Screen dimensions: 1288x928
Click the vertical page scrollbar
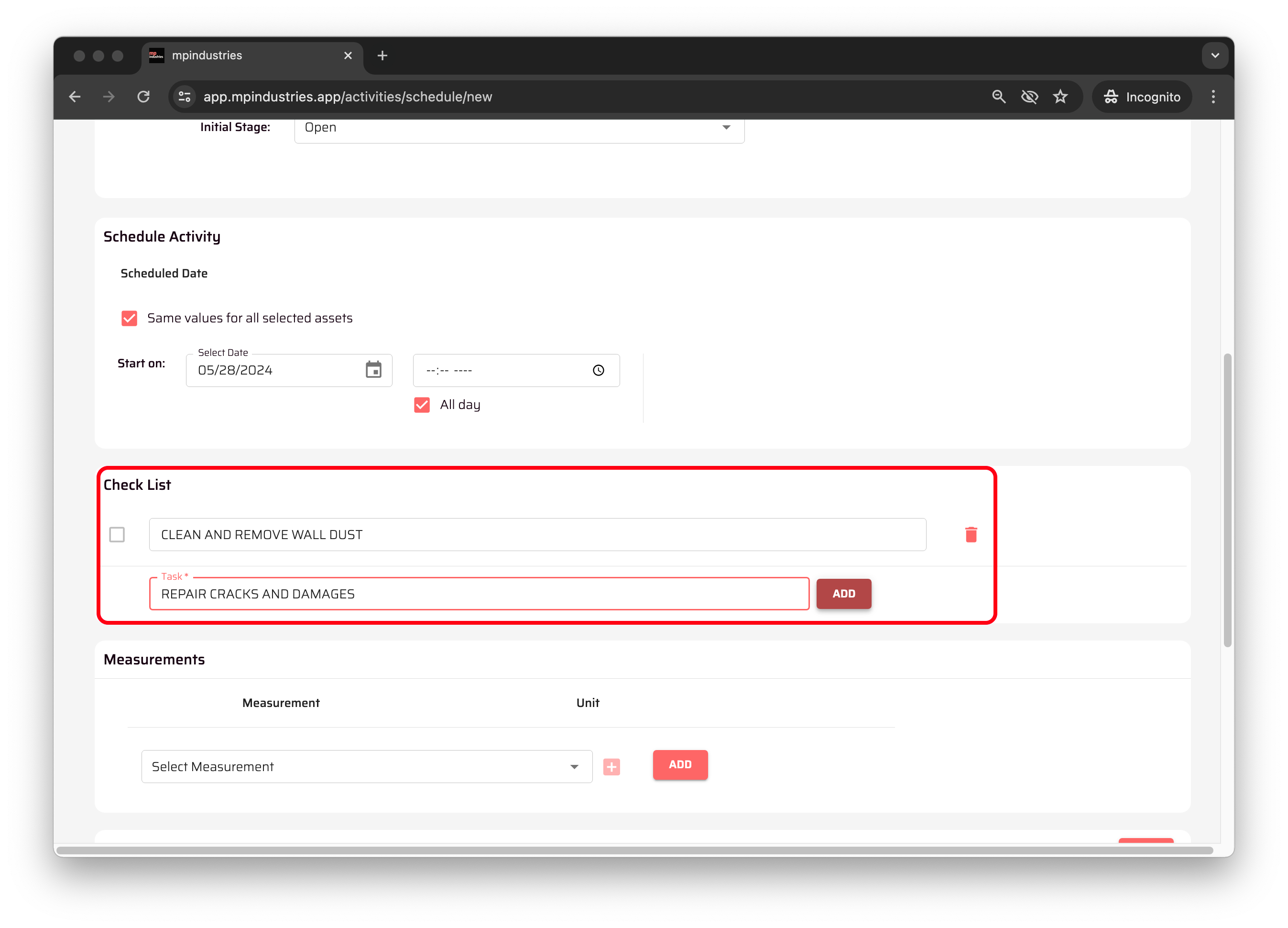[1227, 500]
